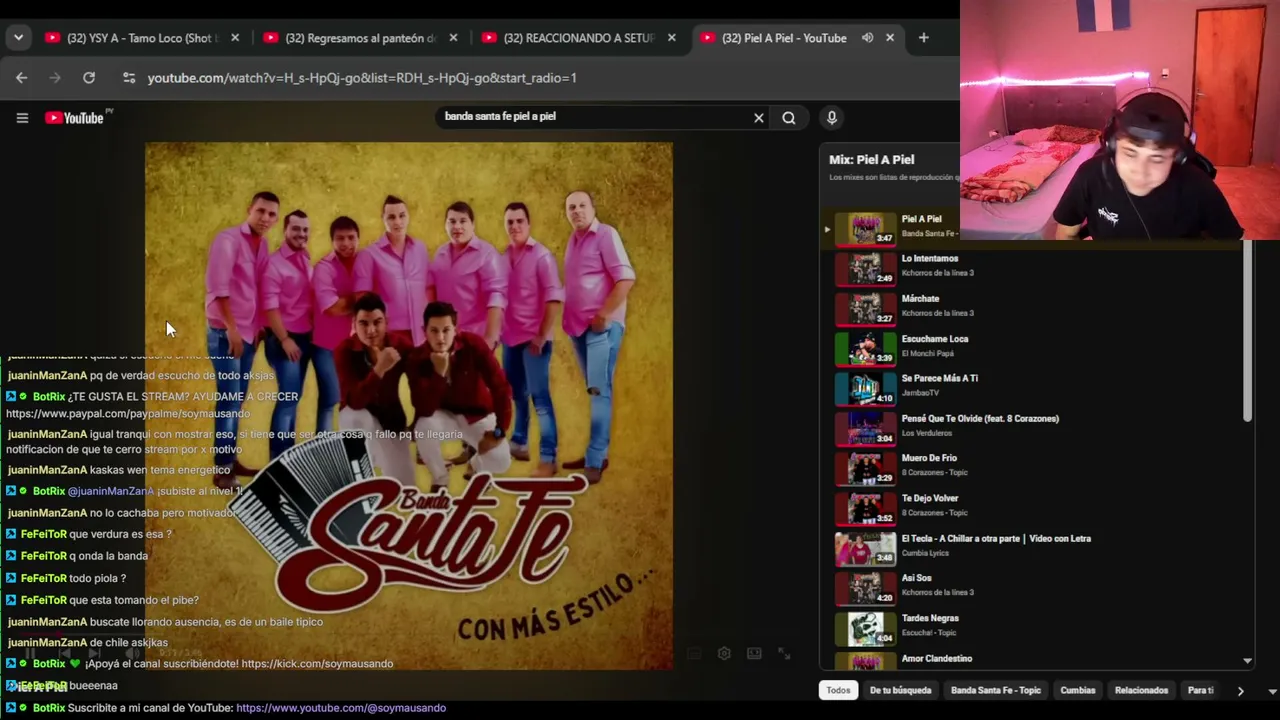
Task: Open the player settings gear
Action: (724, 654)
